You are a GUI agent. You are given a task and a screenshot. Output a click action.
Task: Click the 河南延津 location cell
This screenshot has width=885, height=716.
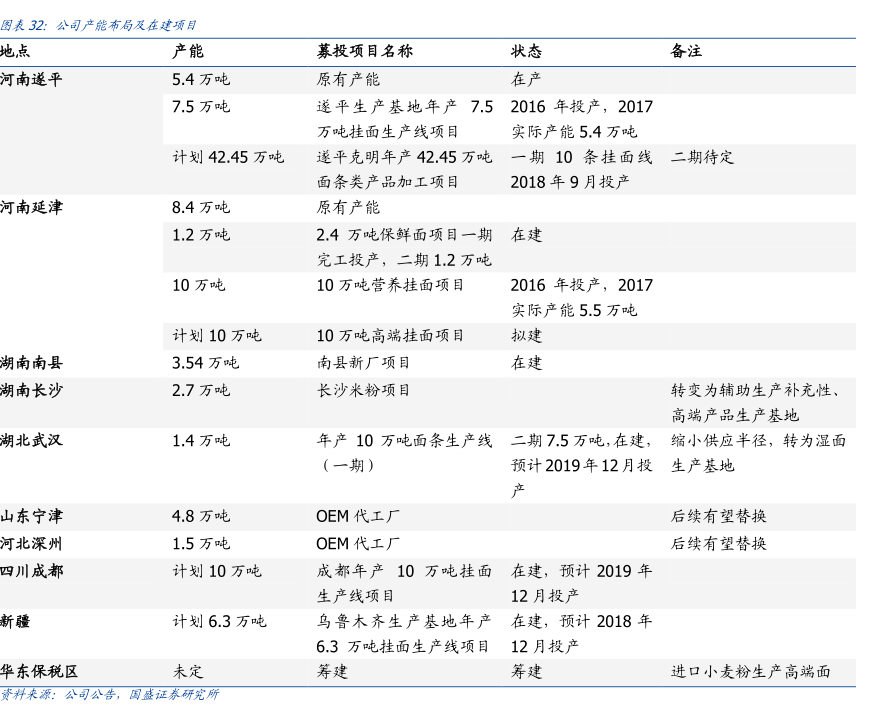31,208
